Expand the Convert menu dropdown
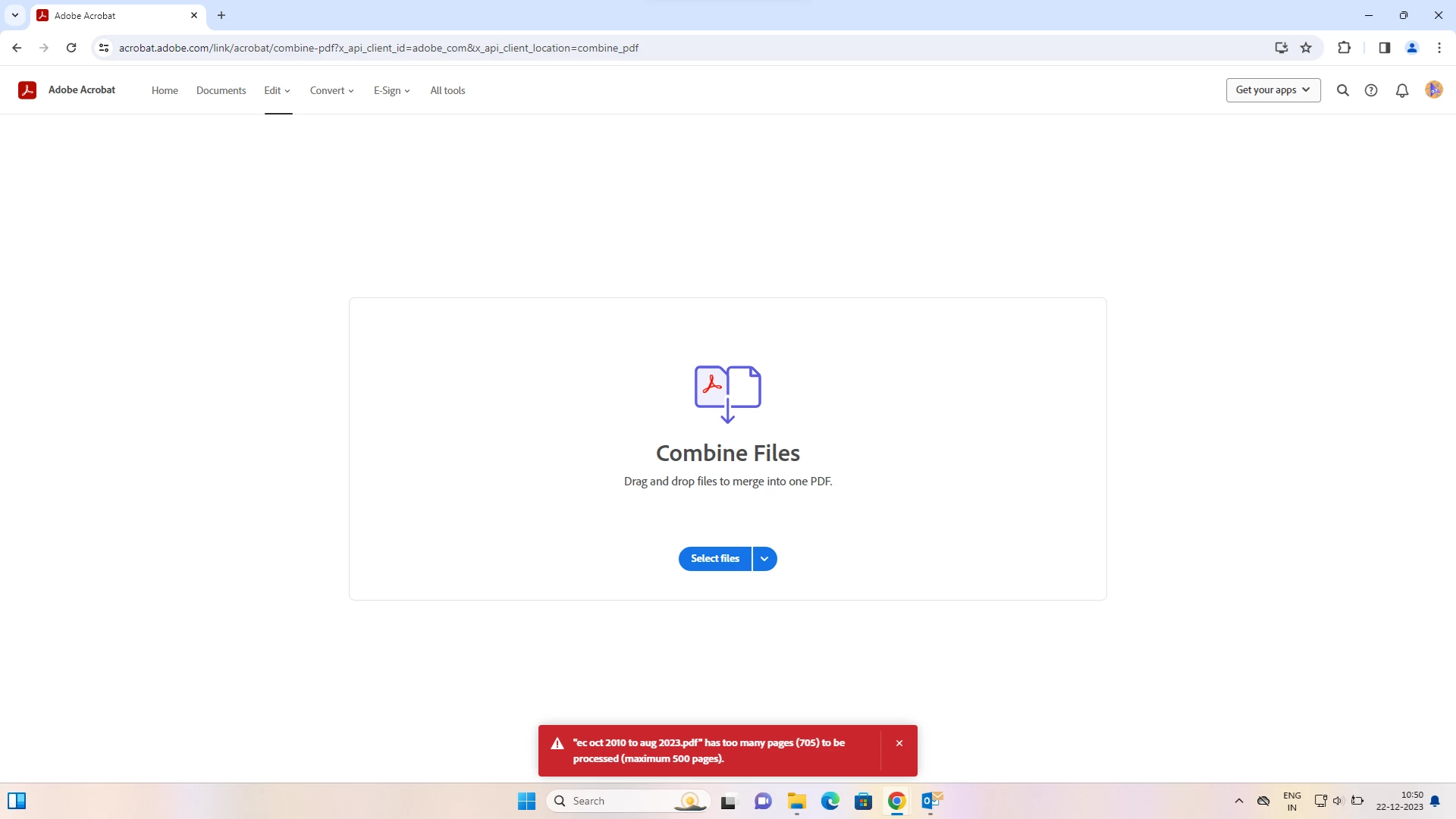Viewport: 1456px width, 819px height. 331,90
